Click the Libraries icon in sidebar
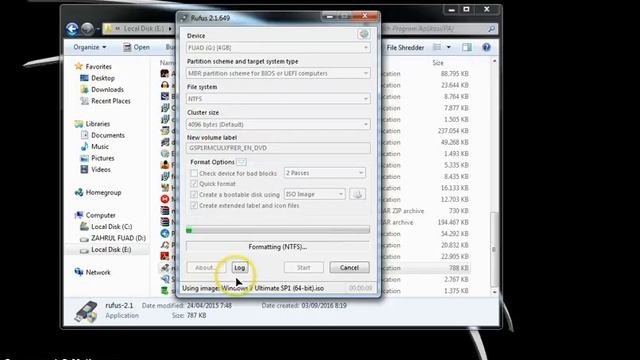 pos(79,124)
